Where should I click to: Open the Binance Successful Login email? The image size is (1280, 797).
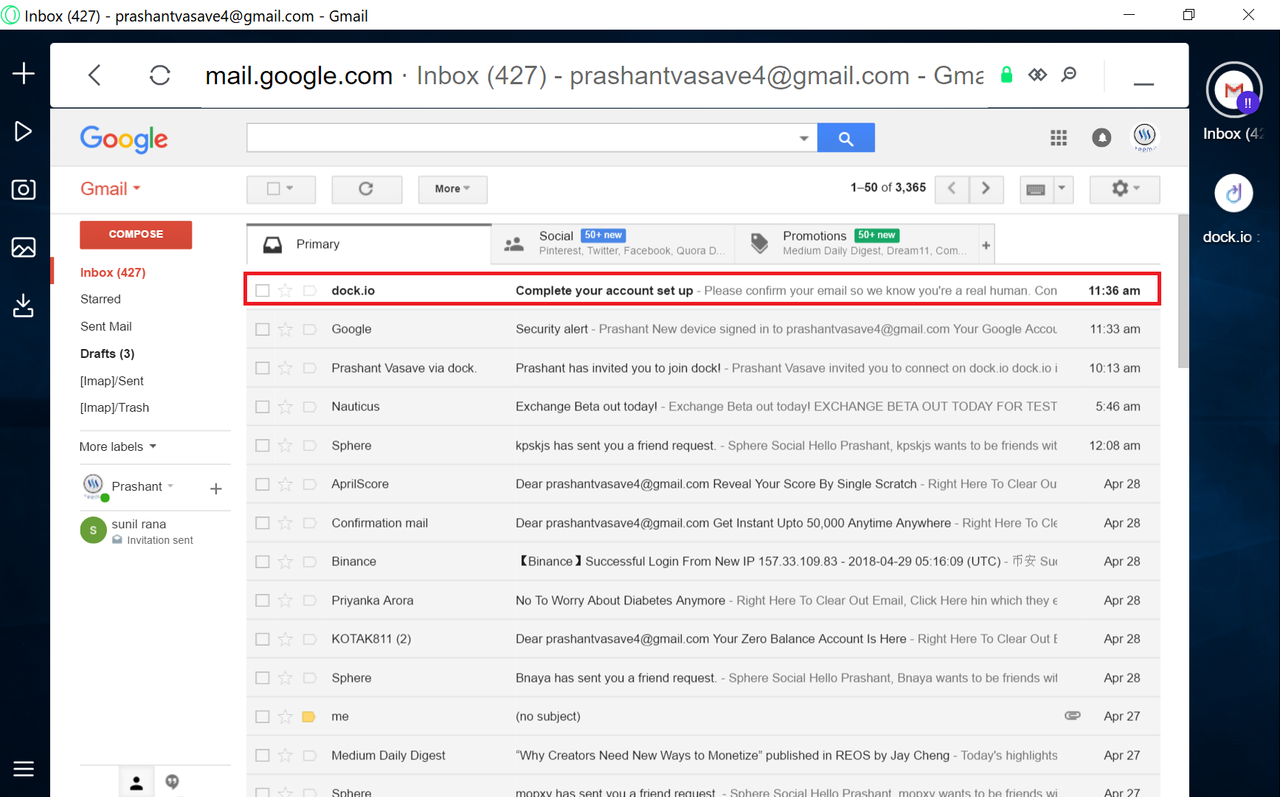[x=703, y=561]
